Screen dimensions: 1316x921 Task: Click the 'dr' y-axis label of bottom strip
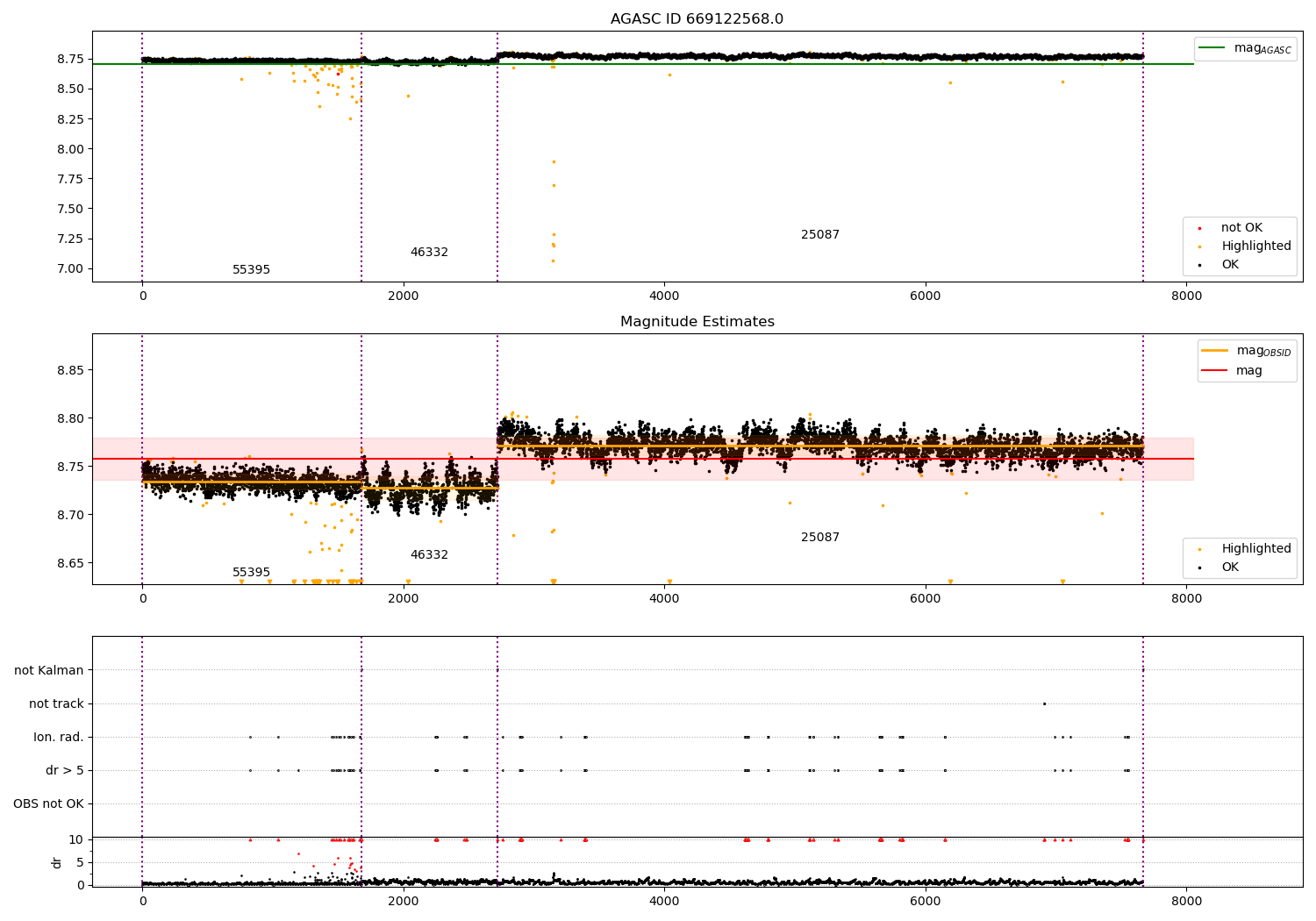click(57, 862)
